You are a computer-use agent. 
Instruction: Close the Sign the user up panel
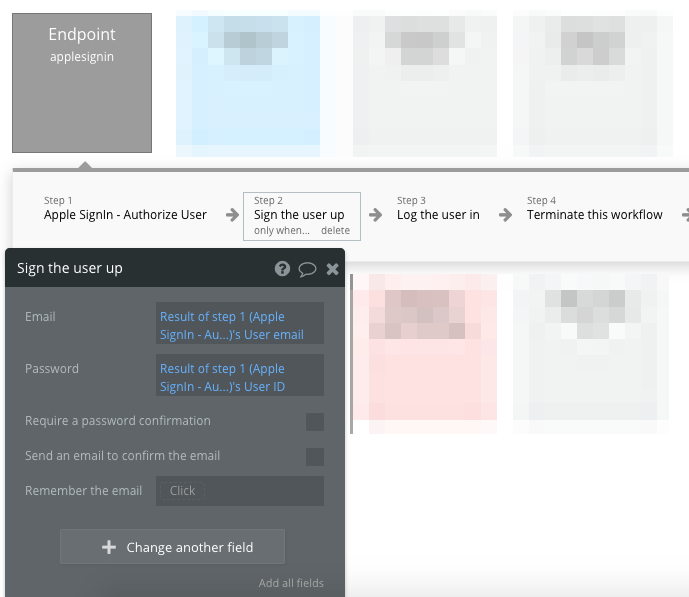coord(333,269)
